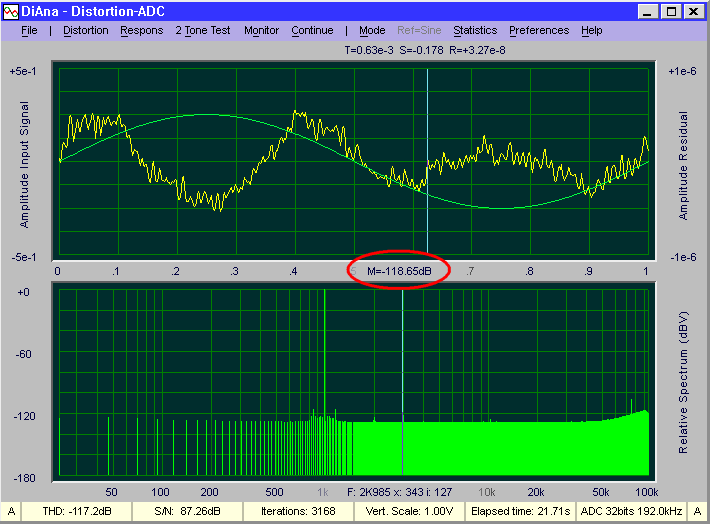Open the Preferences menu

539,31
